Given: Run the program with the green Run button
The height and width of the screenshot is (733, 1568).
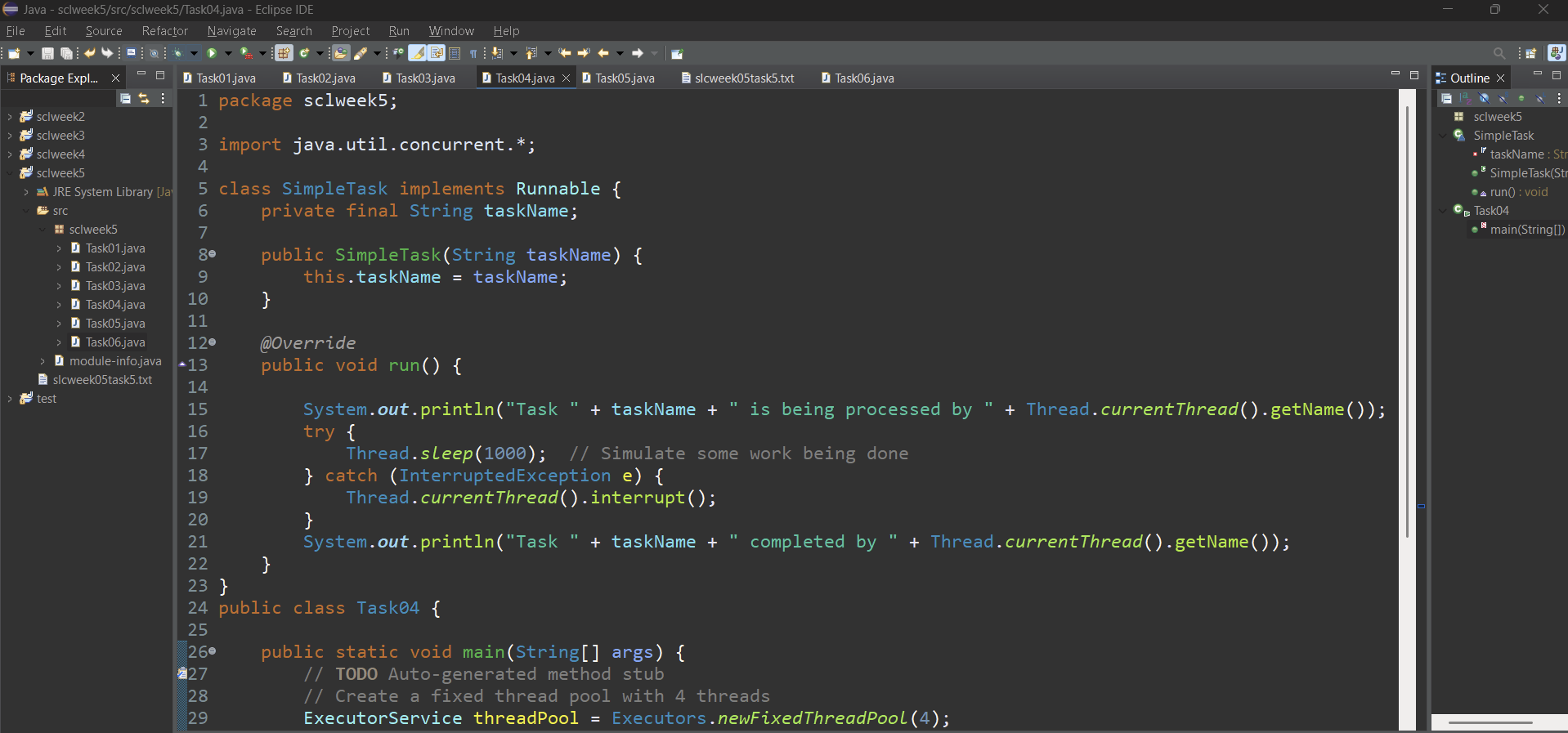Looking at the screenshot, I should click(x=212, y=54).
